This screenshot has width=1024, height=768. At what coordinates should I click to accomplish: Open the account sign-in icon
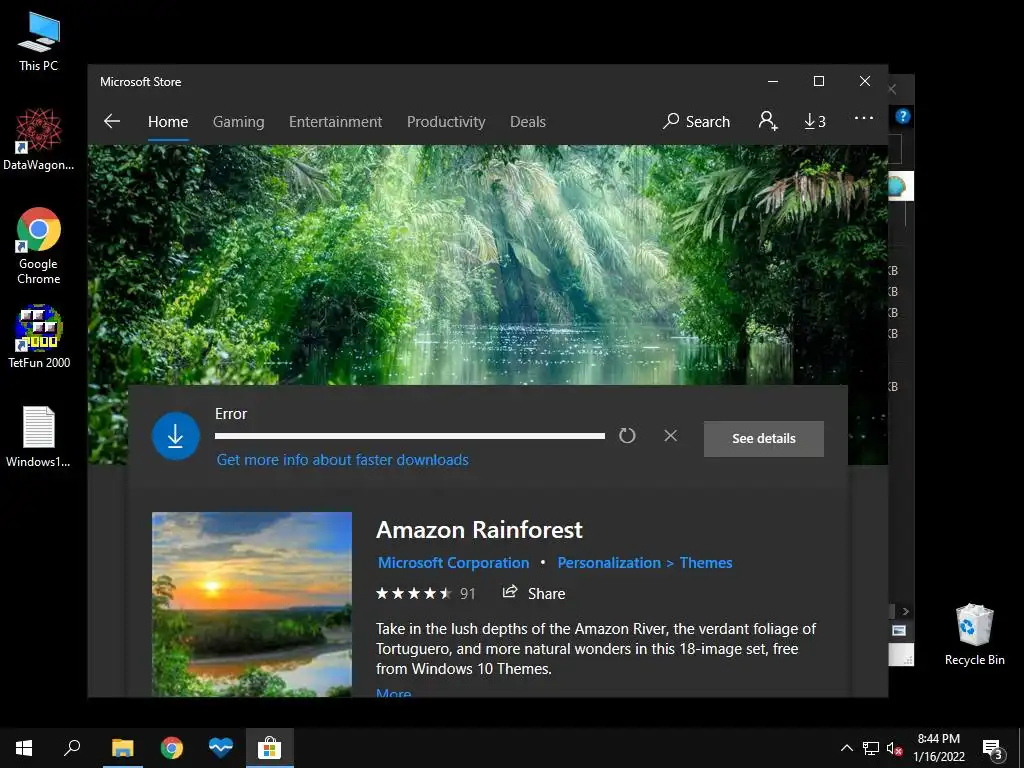768,121
